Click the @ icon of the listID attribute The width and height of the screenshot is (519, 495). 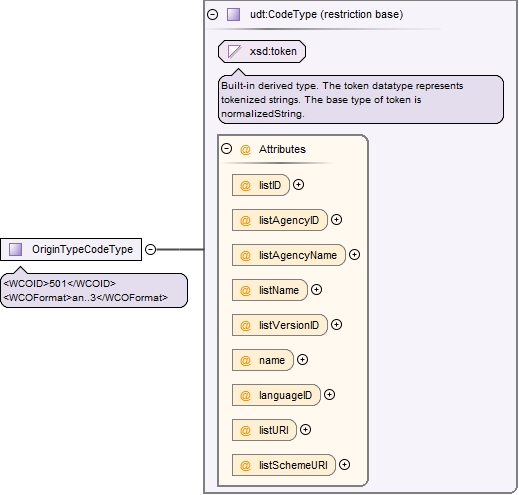(x=245, y=185)
